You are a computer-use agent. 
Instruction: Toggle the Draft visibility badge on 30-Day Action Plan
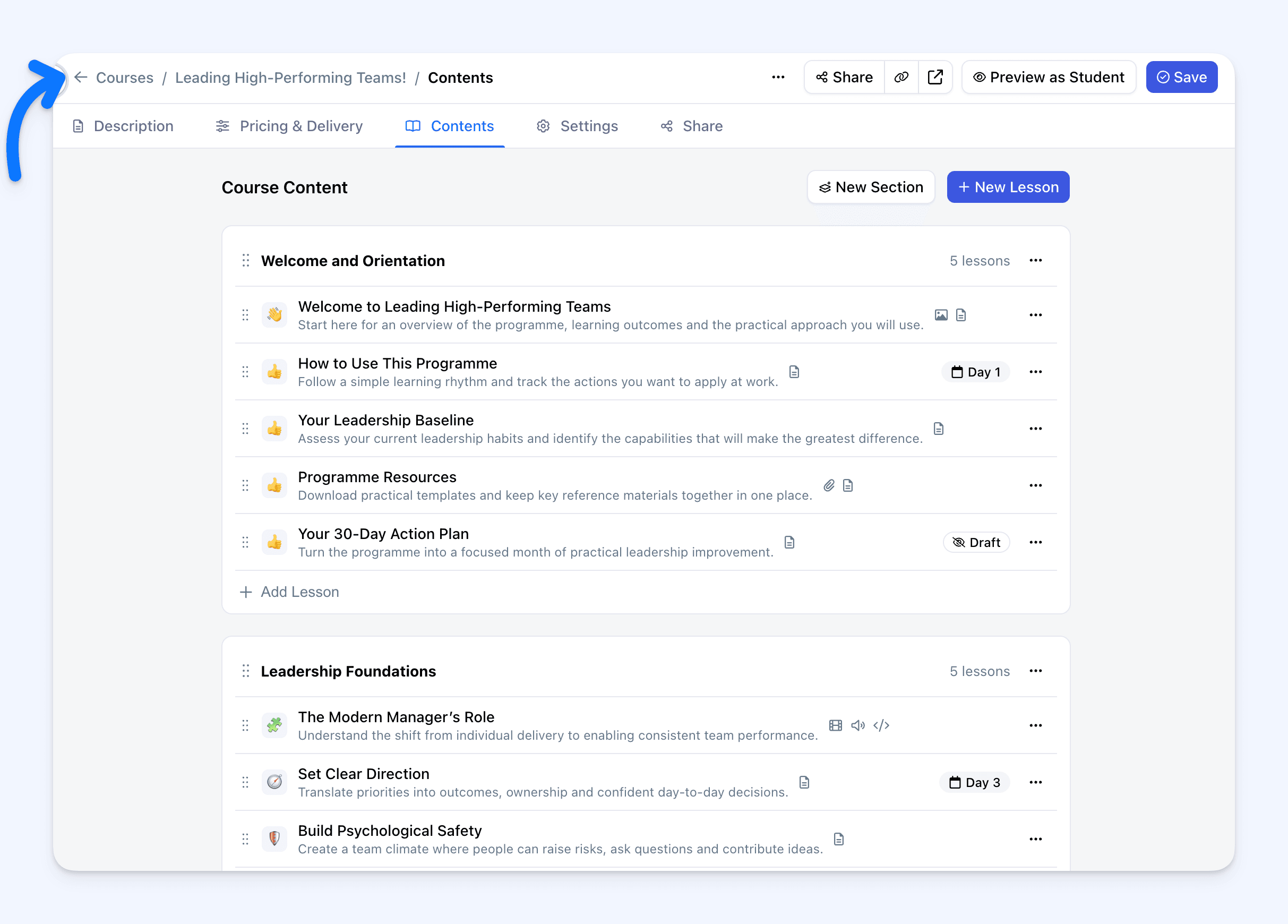coord(976,542)
